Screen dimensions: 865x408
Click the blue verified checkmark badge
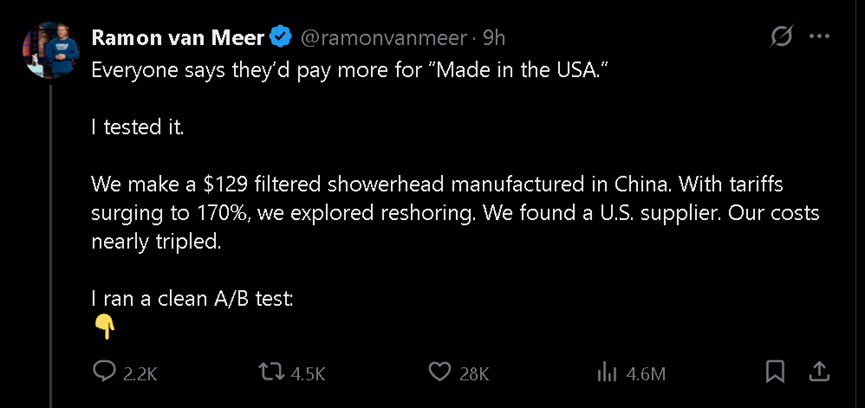(x=281, y=38)
